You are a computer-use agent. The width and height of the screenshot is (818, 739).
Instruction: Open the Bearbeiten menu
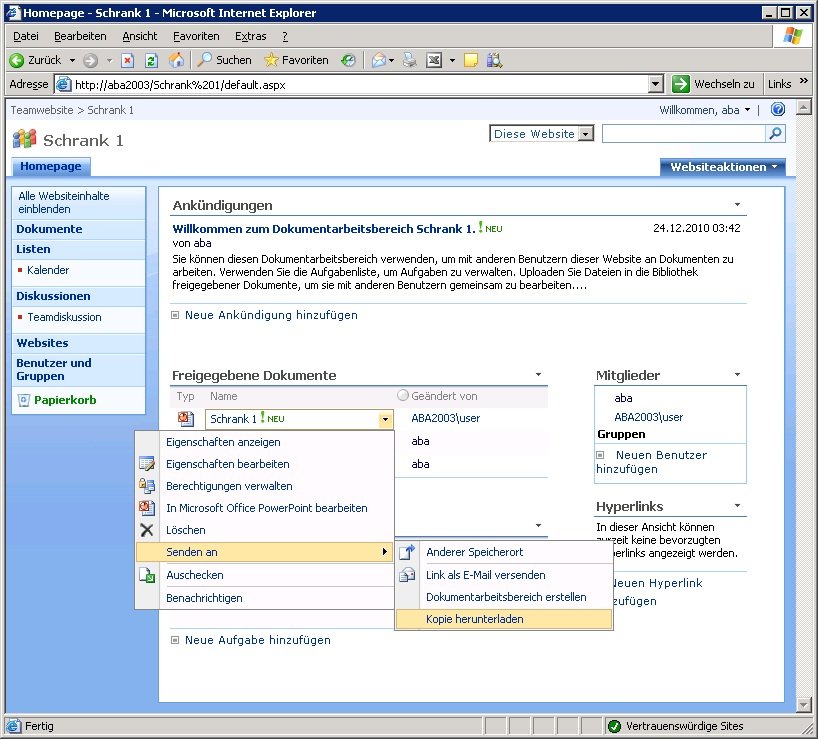tap(80, 37)
